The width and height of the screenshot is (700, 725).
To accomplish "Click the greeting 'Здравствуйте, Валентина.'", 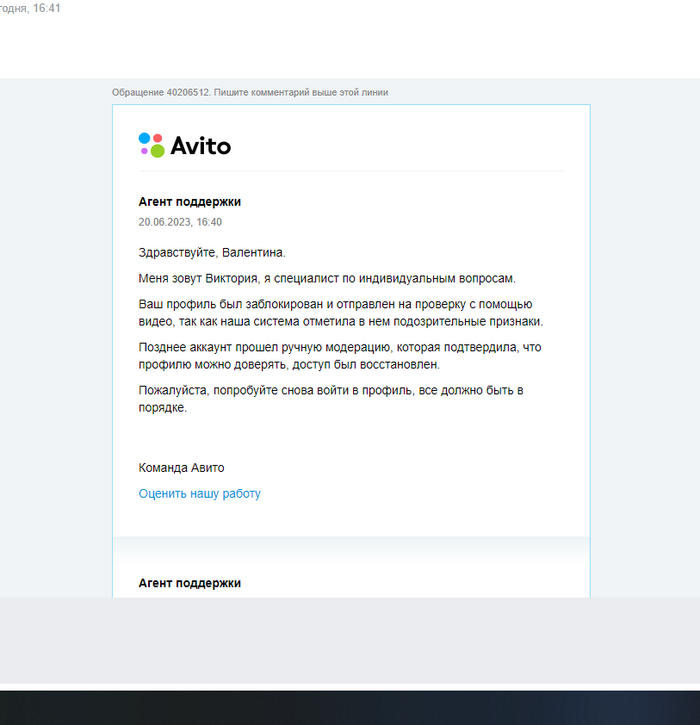I will (212, 252).
